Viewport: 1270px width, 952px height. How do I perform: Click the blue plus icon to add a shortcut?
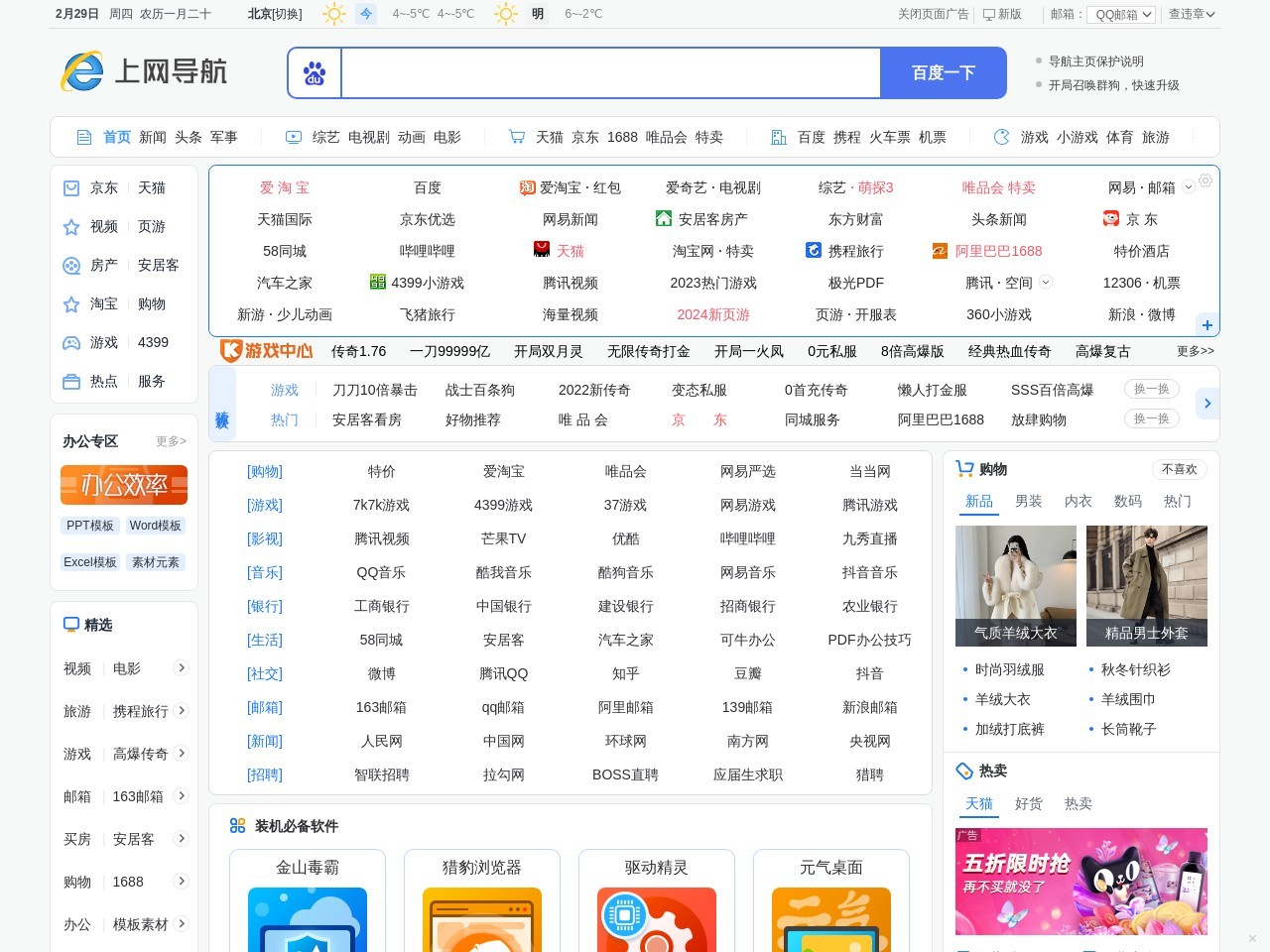tap(1207, 325)
